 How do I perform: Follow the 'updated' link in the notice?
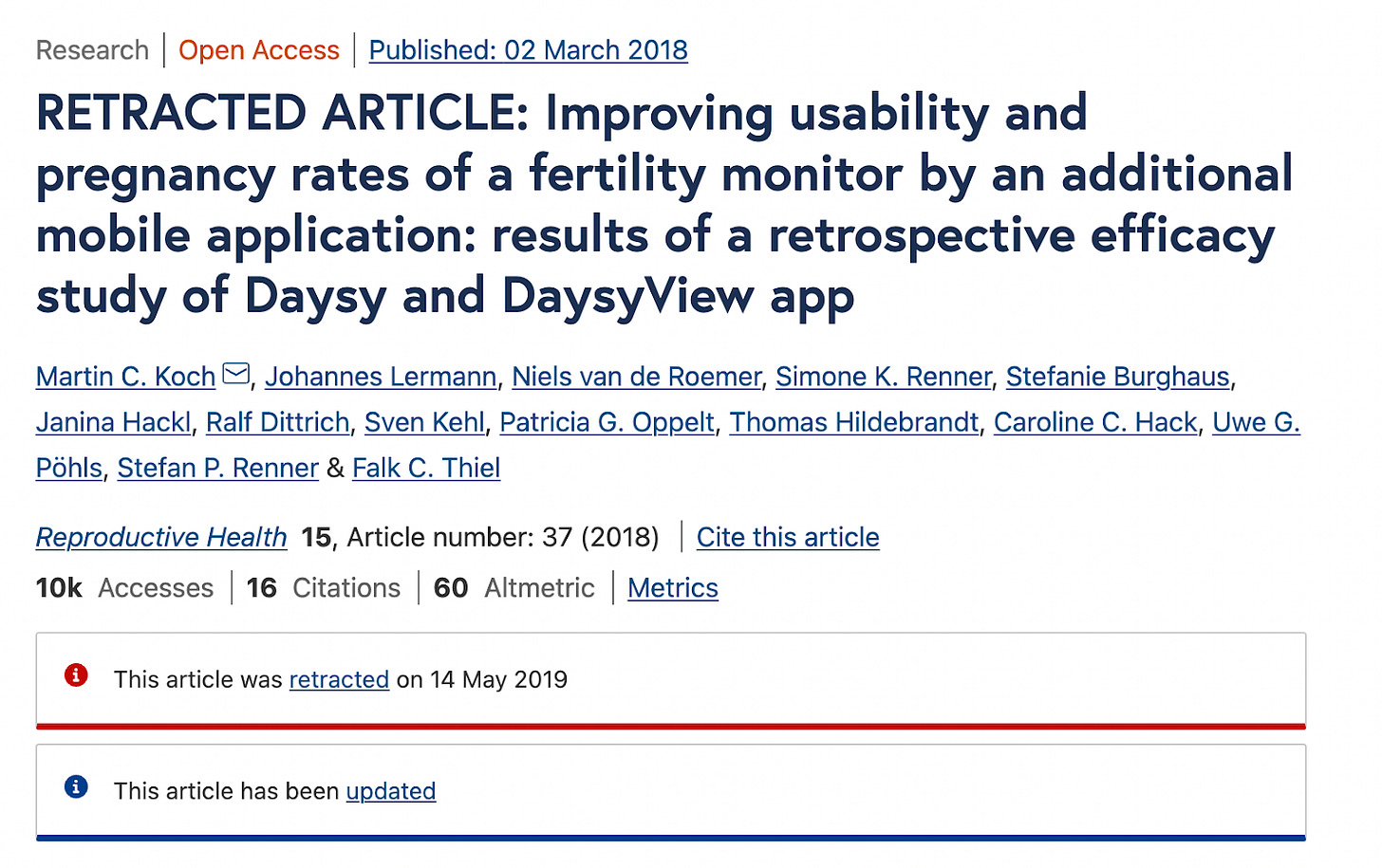(x=391, y=790)
